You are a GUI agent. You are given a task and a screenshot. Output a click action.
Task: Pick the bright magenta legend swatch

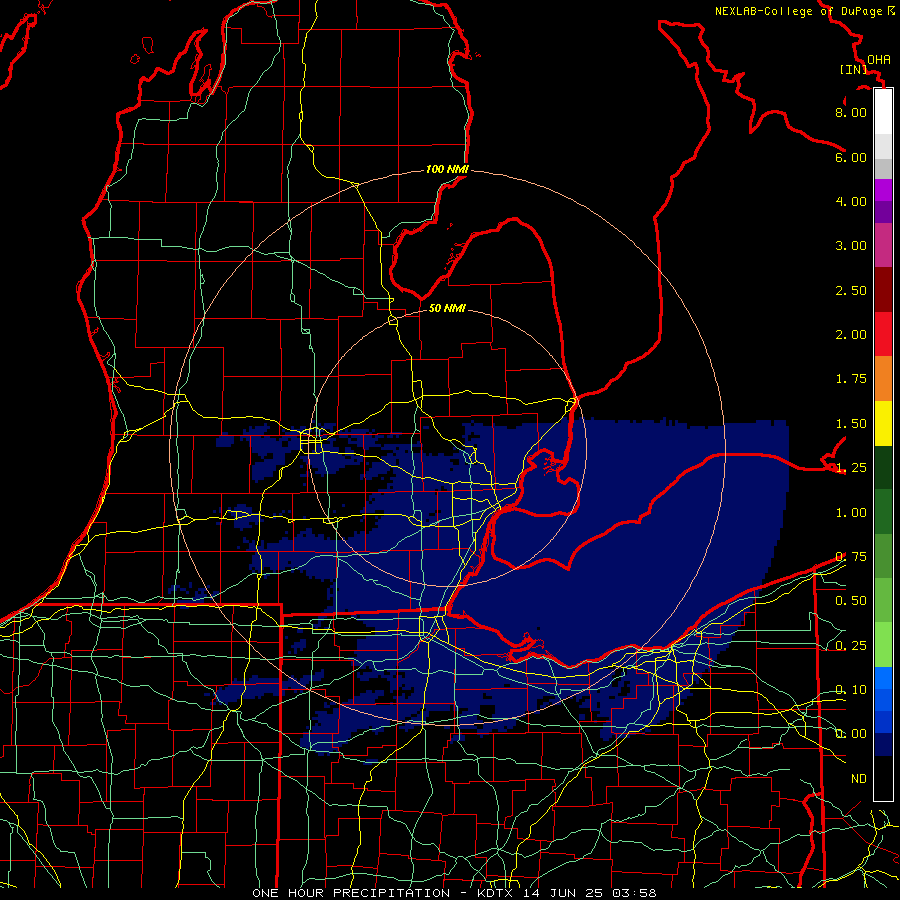pyautogui.click(x=883, y=190)
